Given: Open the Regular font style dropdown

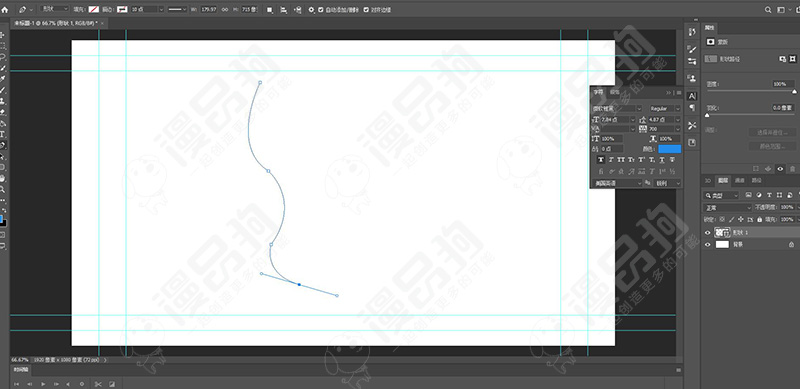Looking at the screenshot, I should pyautogui.click(x=665, y=109).
